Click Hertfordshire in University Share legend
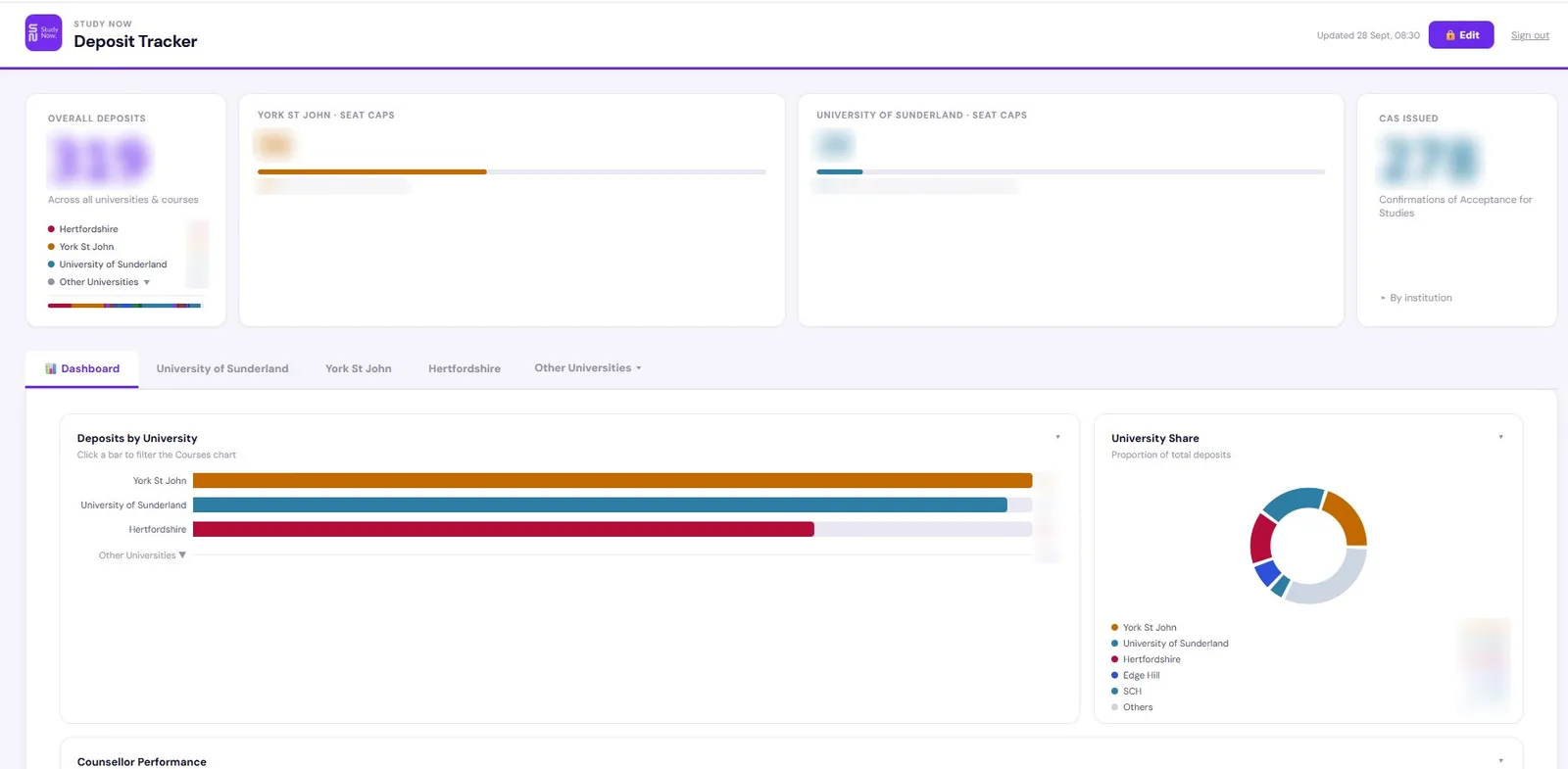The height and width of the screenshot is (769, 1568). [1146, 660]
